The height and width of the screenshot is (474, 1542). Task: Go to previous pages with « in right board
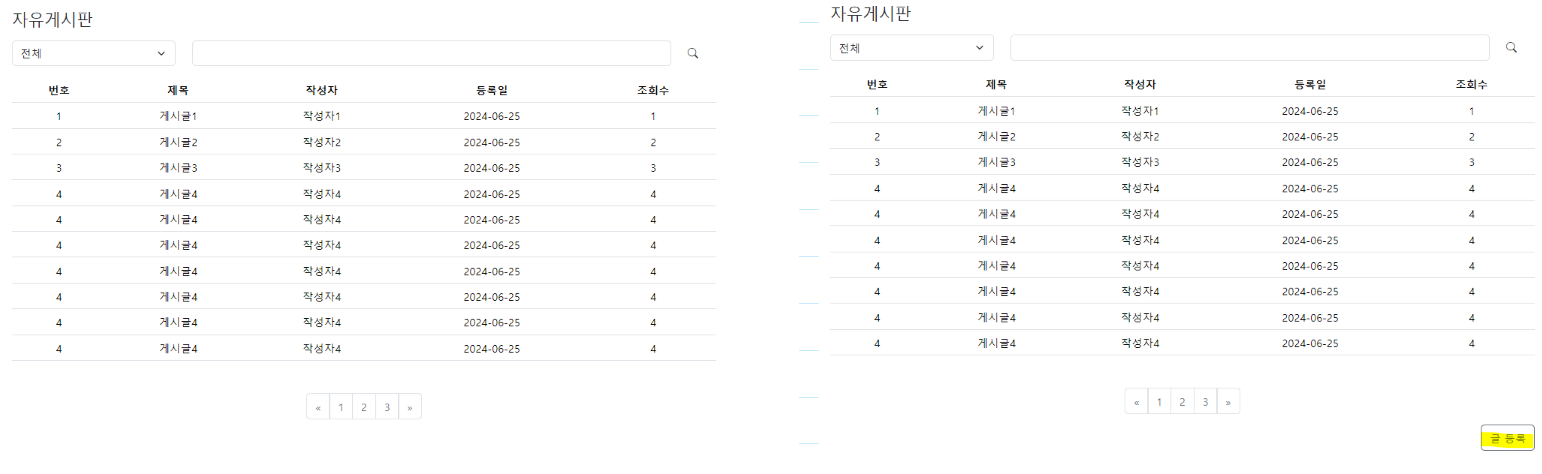coord(1136,401)
